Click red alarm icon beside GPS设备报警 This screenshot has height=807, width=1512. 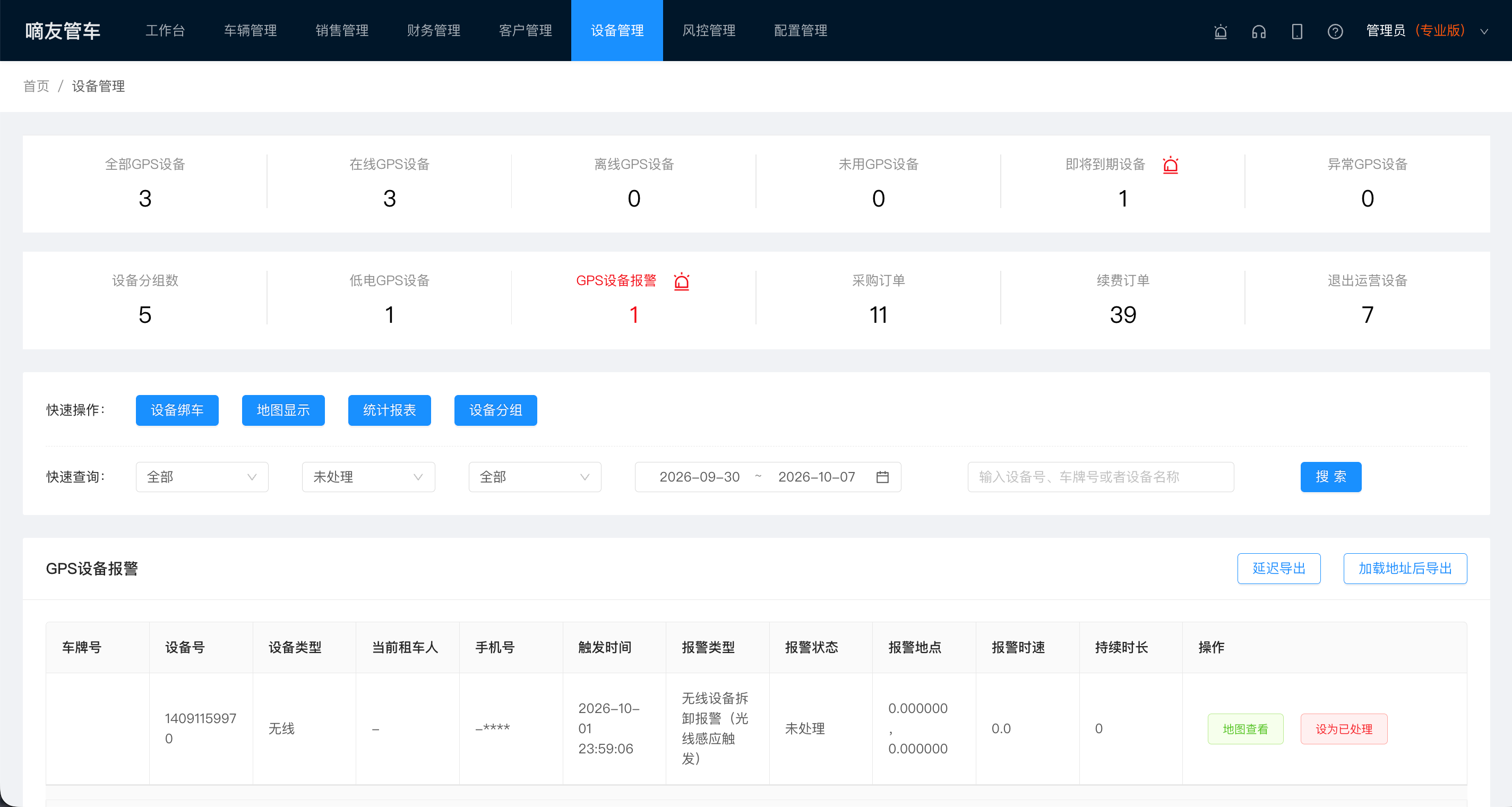point(682,281)
